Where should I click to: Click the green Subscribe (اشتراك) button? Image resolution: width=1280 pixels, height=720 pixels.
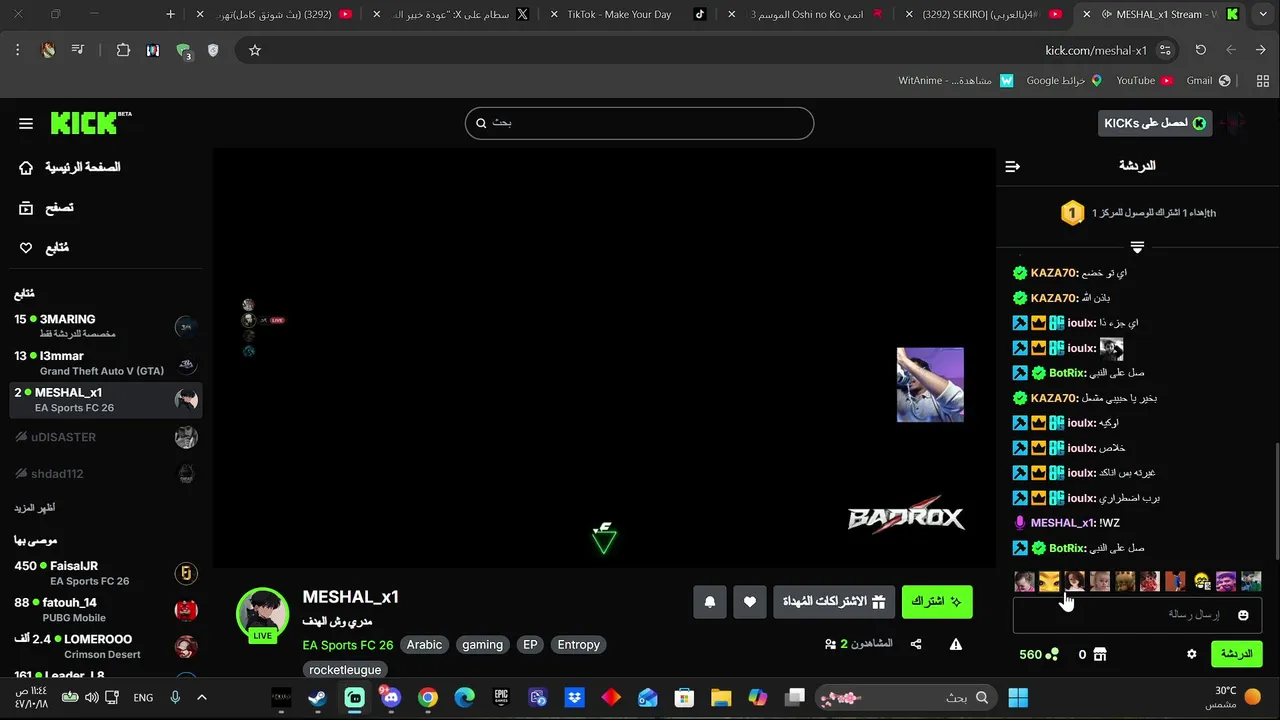(936, 601)
